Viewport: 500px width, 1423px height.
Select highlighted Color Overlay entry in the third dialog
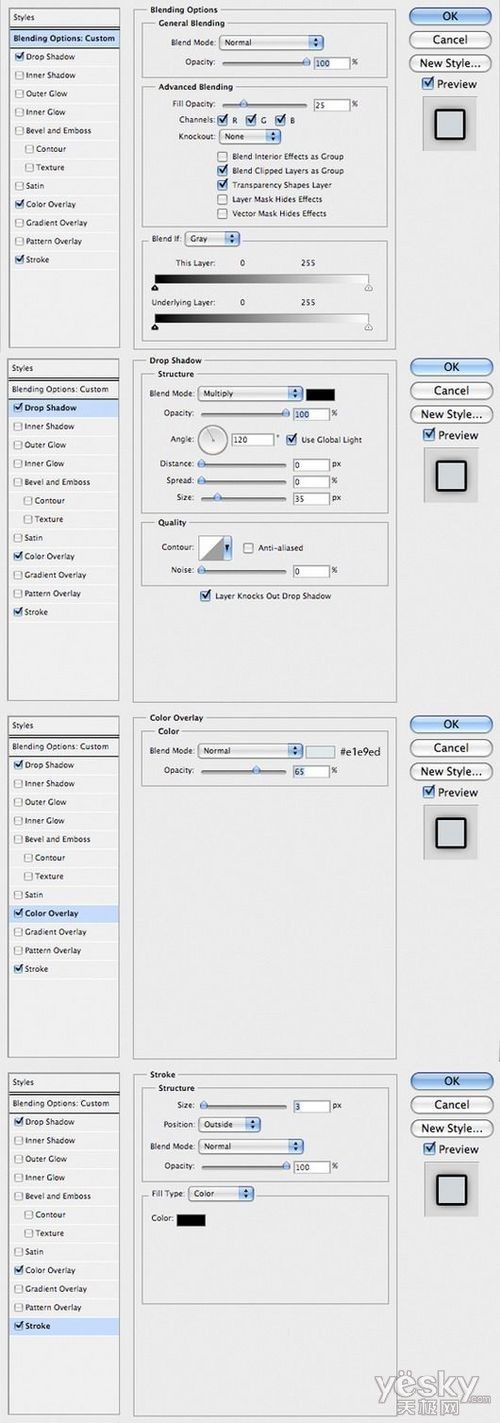63,913
